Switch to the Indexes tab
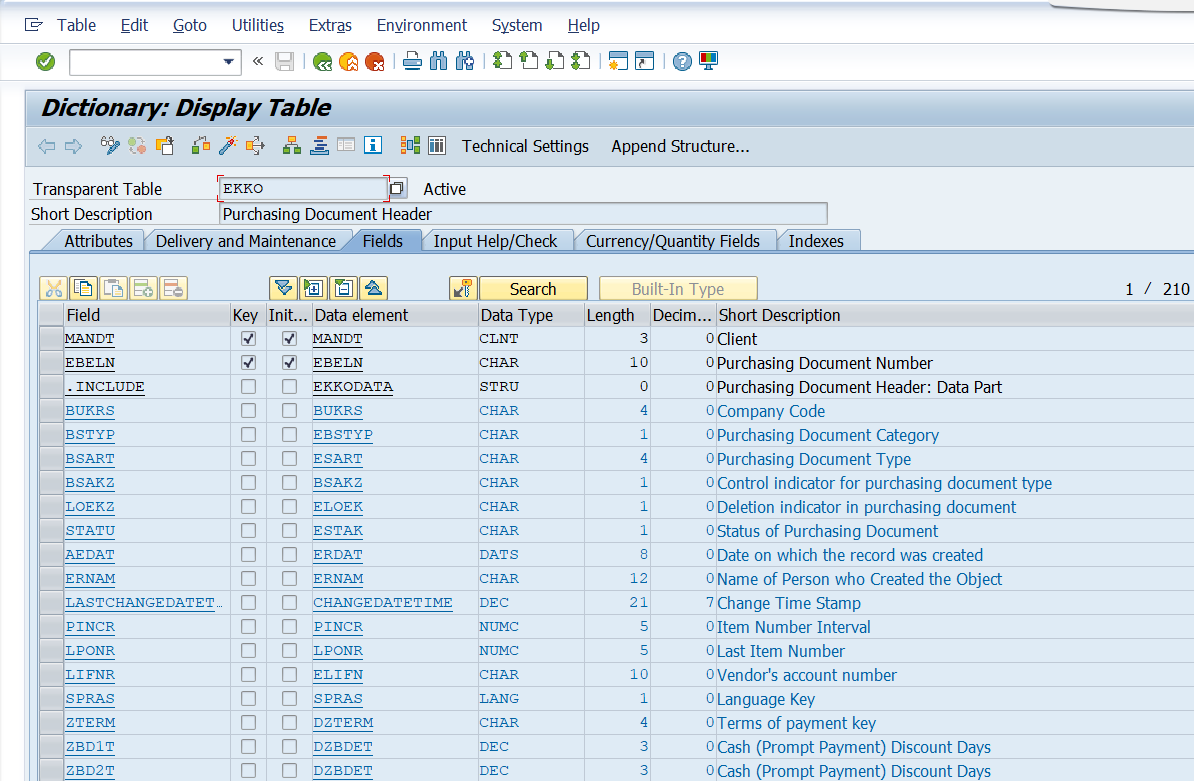1194x781 pixels. (x=816, y=241)
